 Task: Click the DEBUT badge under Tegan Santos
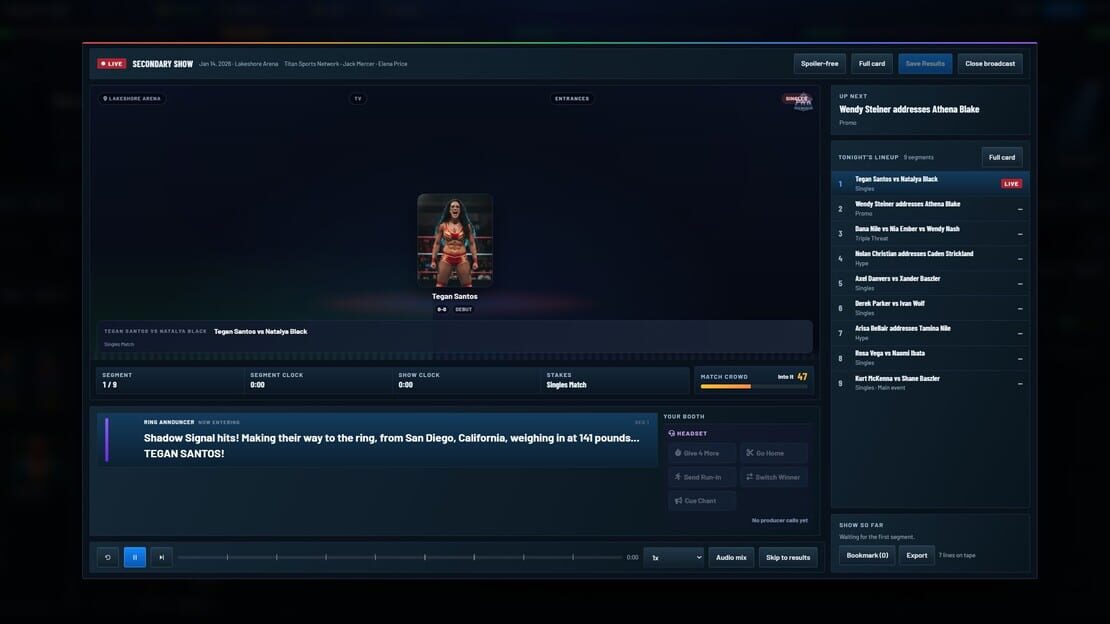[464, 310]
